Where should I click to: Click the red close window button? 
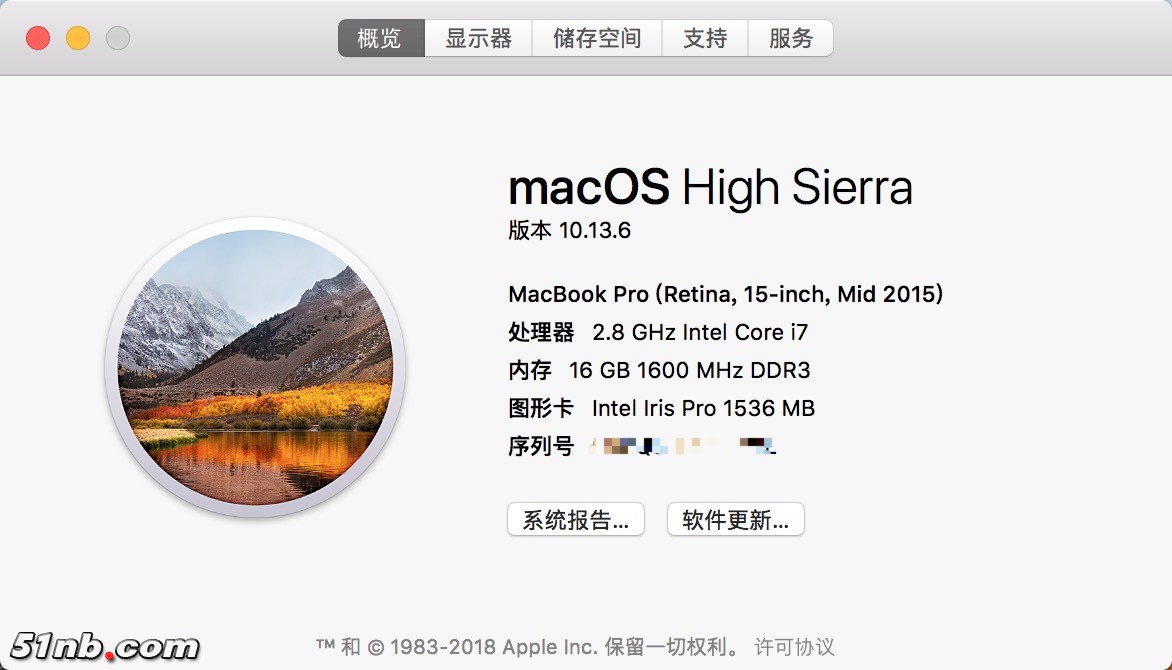point(38,39)
